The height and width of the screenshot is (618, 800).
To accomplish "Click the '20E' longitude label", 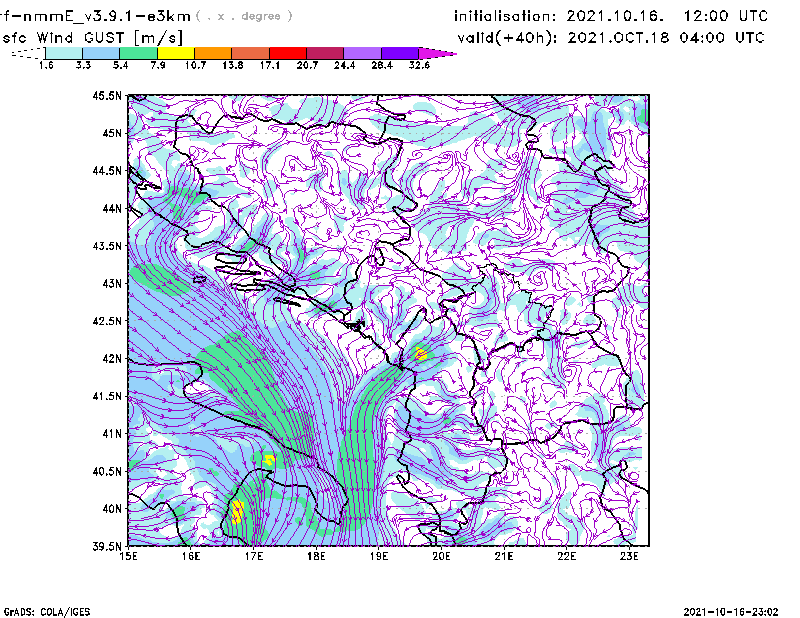I will 441,556.
